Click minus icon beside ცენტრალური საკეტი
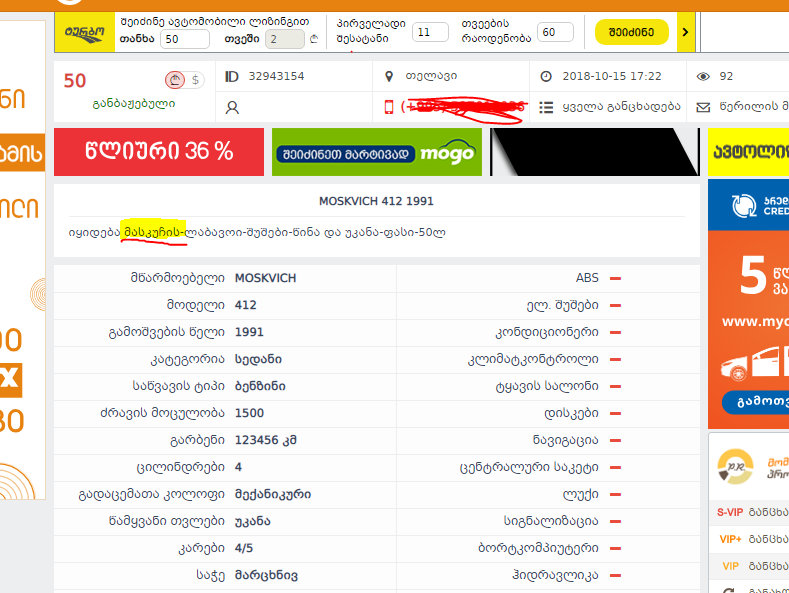789x593 pixels. (x=615, y=468)
